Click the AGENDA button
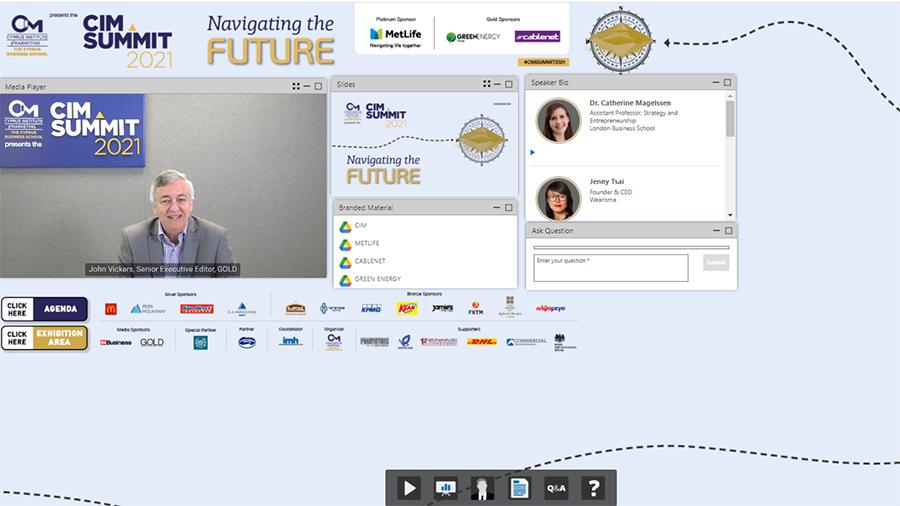 (x=45, y=309)
